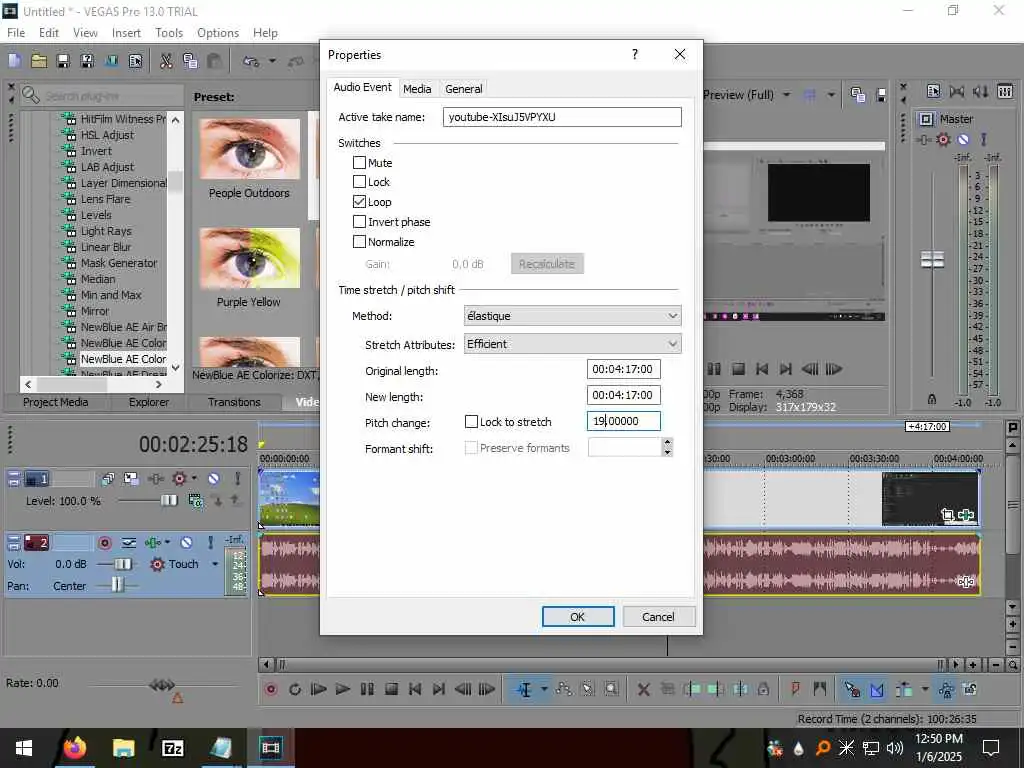This screenshot has width=1024, height=768.
Task: Open 7-Zip from the Windows taskbar
Action: pyautogui.click(x=172, y=747)
